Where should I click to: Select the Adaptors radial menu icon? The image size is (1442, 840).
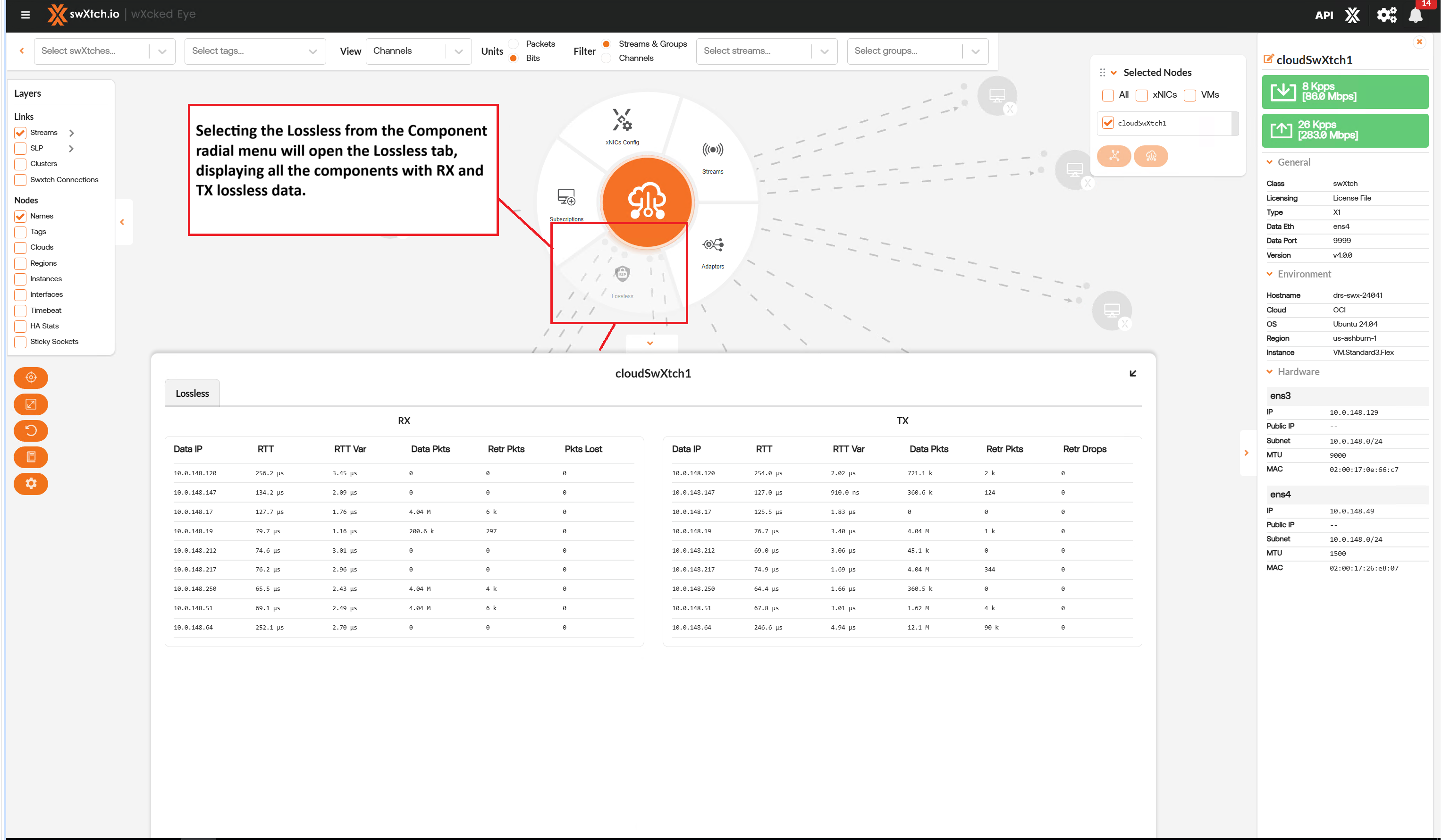click(x=712, y=245)
